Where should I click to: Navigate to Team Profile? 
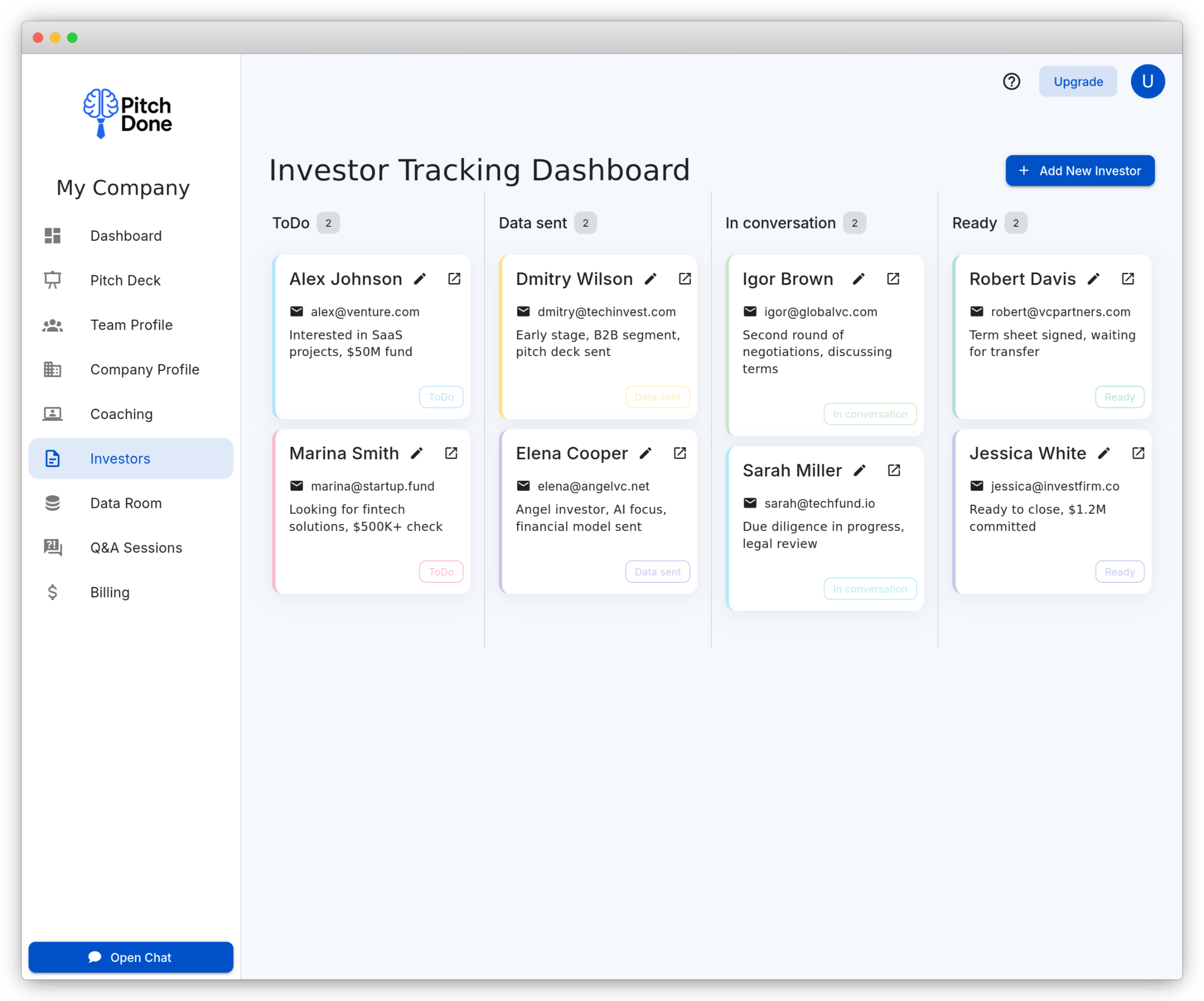pyautogui.click(x=131, y=325)
